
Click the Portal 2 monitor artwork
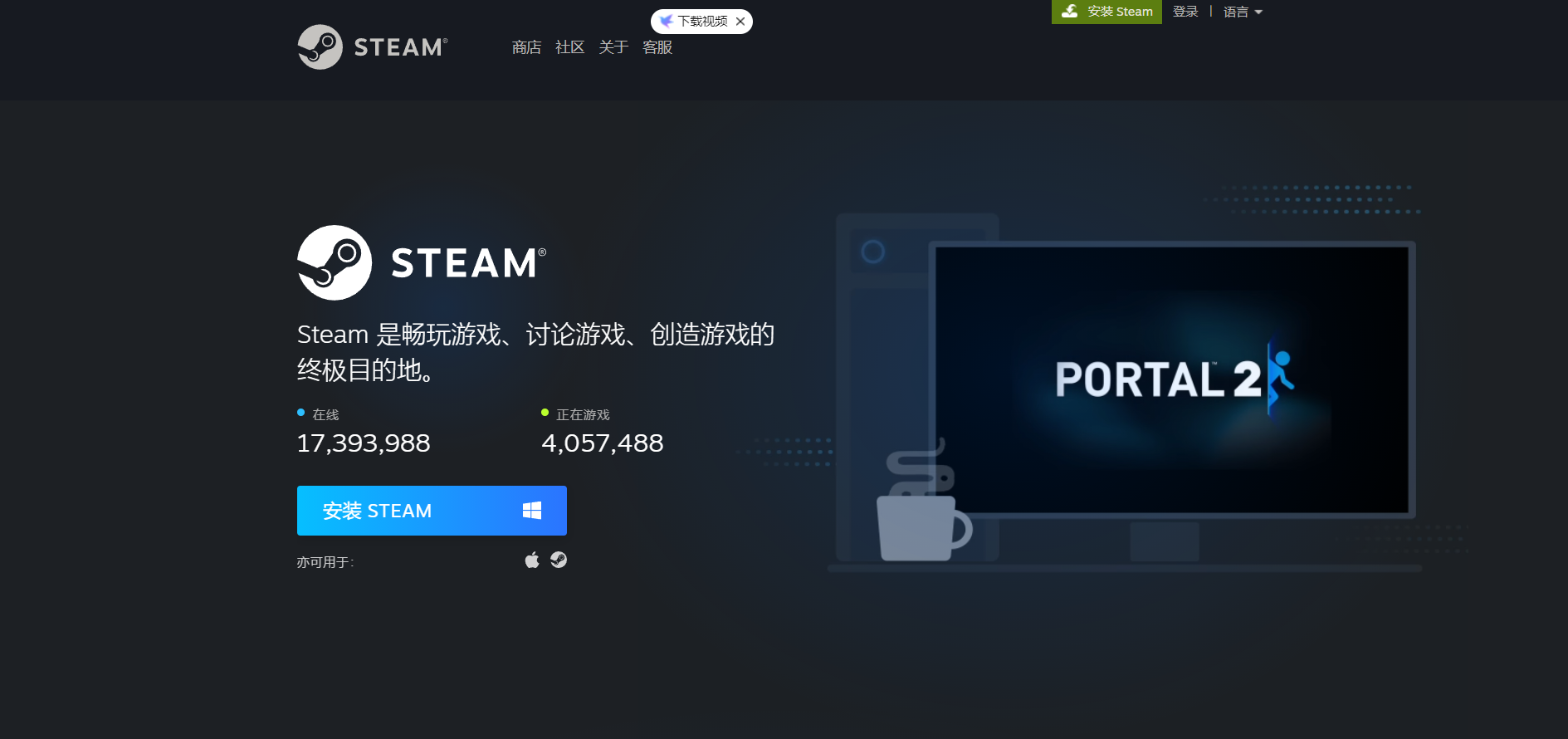1171,379
